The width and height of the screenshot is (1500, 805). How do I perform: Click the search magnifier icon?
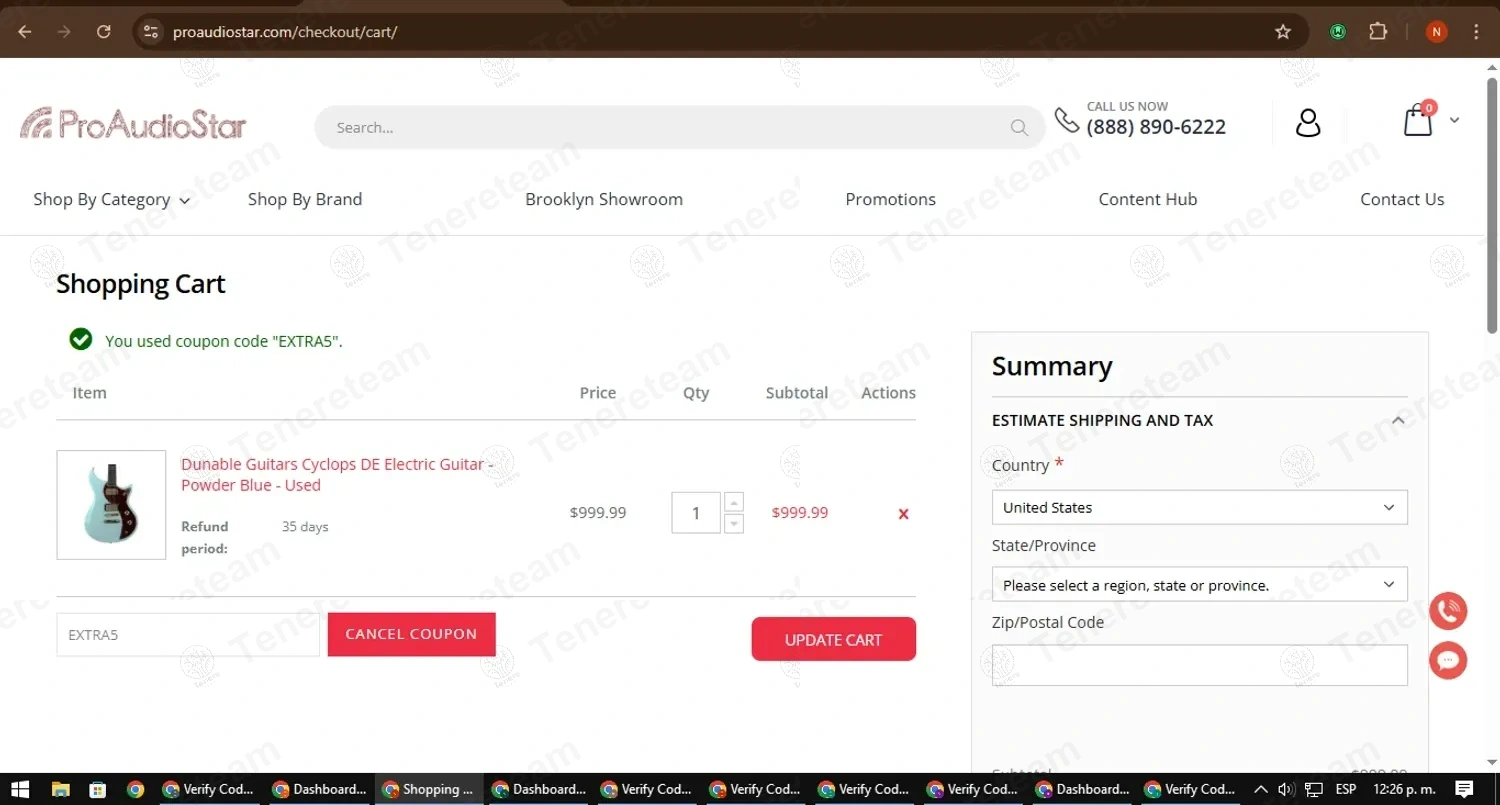pos(1019,128)
